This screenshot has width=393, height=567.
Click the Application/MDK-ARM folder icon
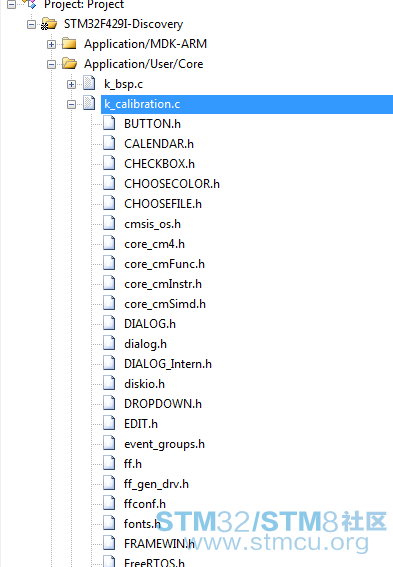(69, 44)
